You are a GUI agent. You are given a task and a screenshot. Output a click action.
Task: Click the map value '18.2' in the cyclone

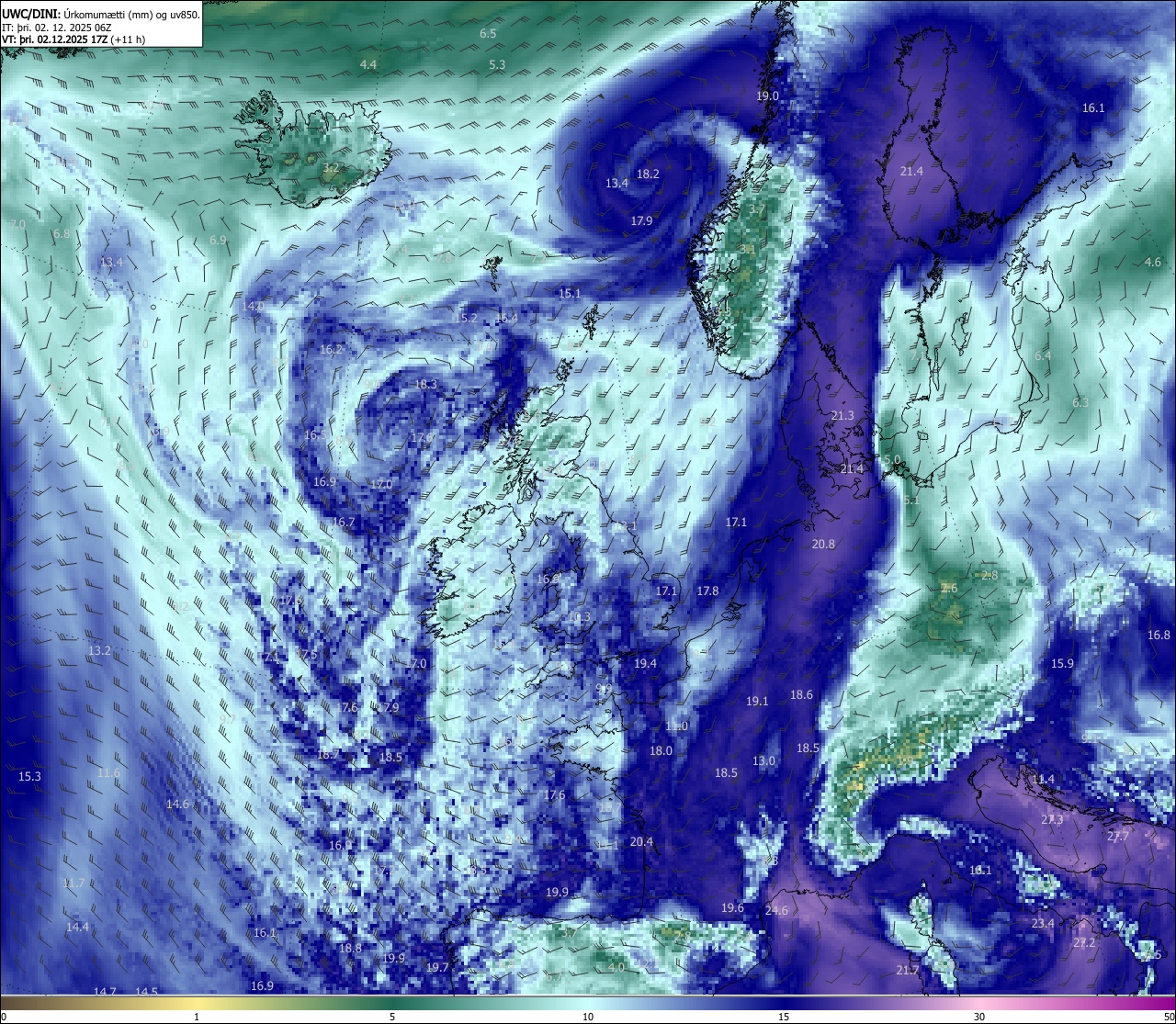tap(648, 174)
